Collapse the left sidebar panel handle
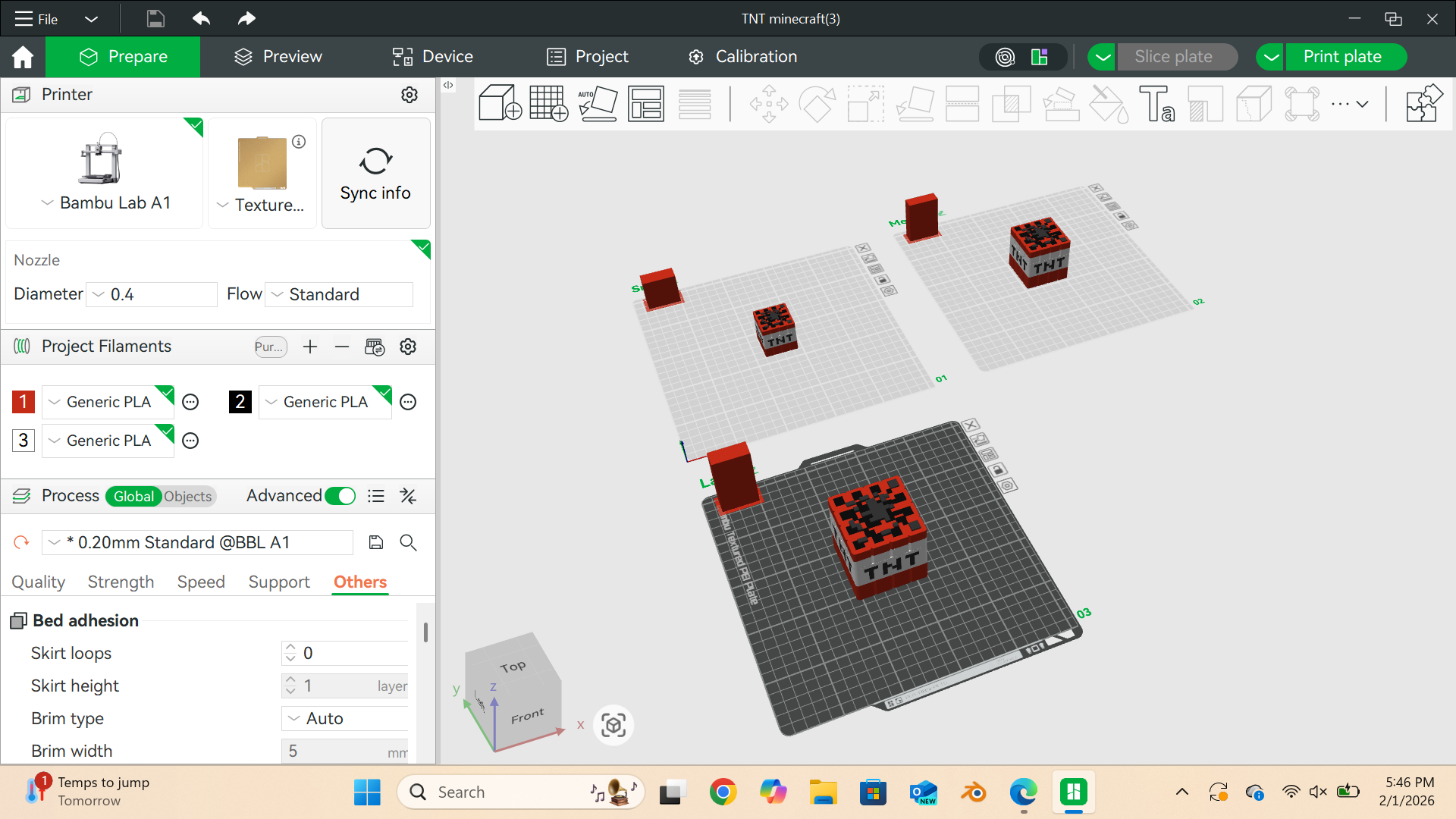The height and width of the screenshot is (819, 1456). tap(448, 85)
